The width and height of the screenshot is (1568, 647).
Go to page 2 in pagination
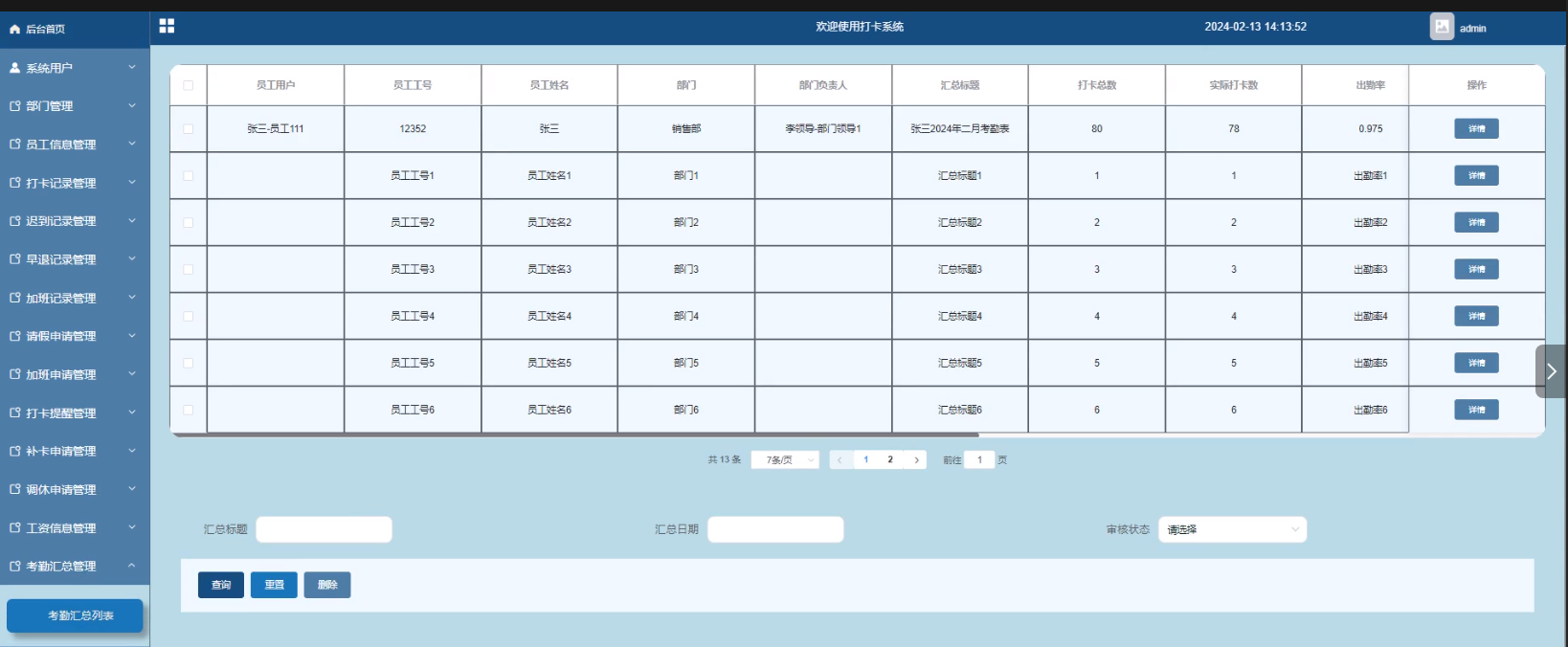click(890, 460)
